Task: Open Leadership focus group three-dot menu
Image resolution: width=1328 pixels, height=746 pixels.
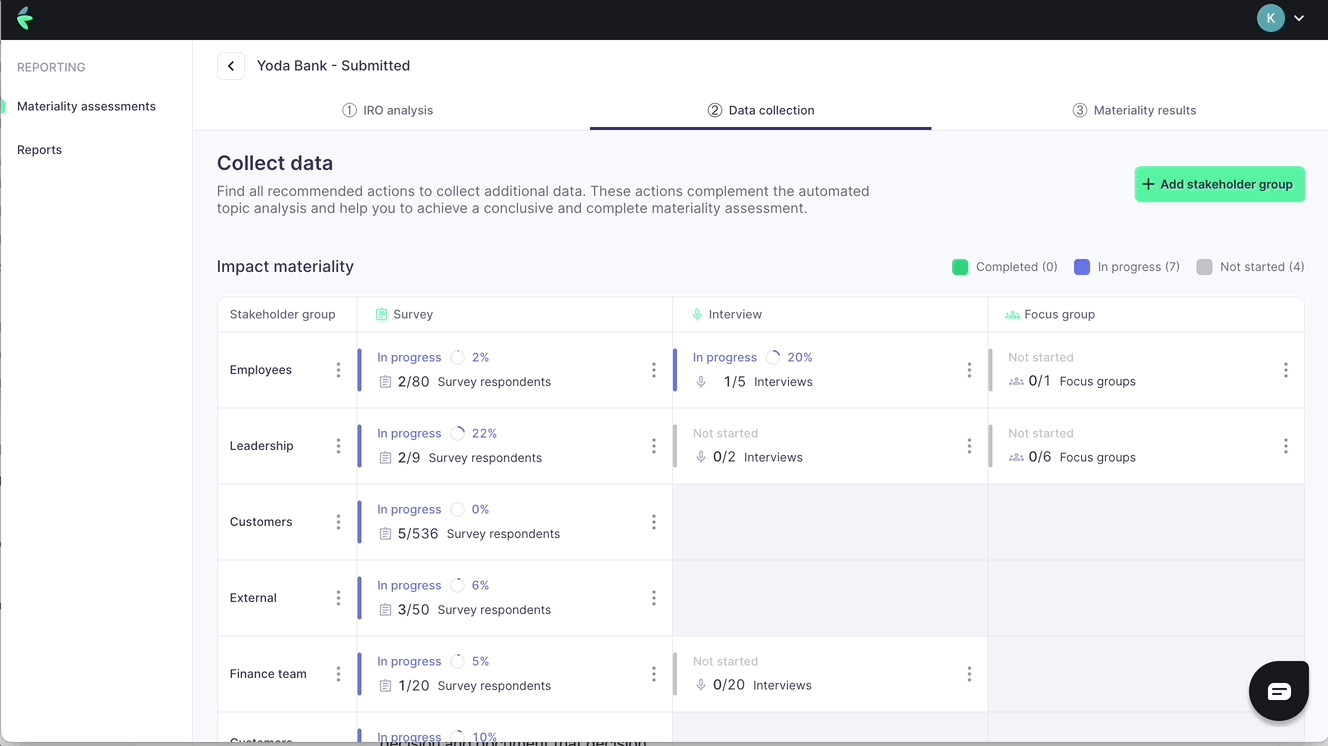Action: [x=1286, y=446]
